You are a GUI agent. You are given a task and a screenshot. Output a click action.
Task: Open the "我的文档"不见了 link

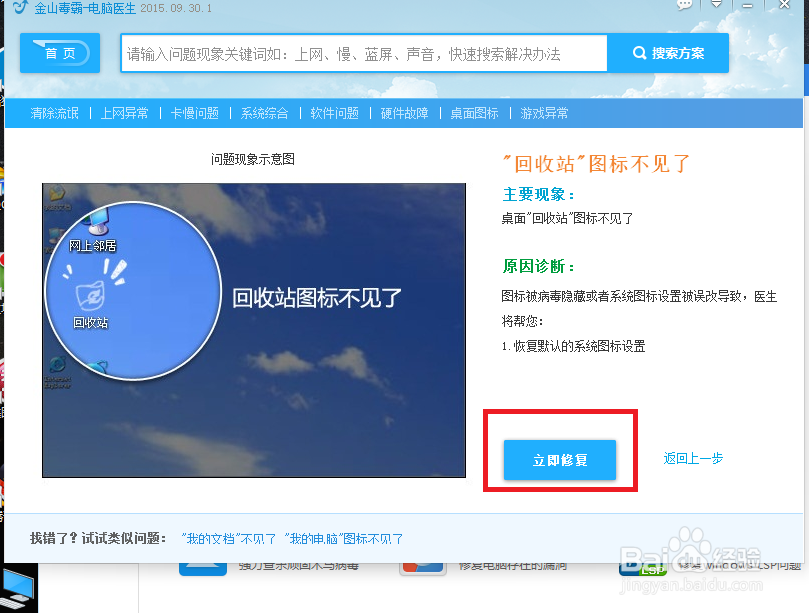tap(228, 539)
